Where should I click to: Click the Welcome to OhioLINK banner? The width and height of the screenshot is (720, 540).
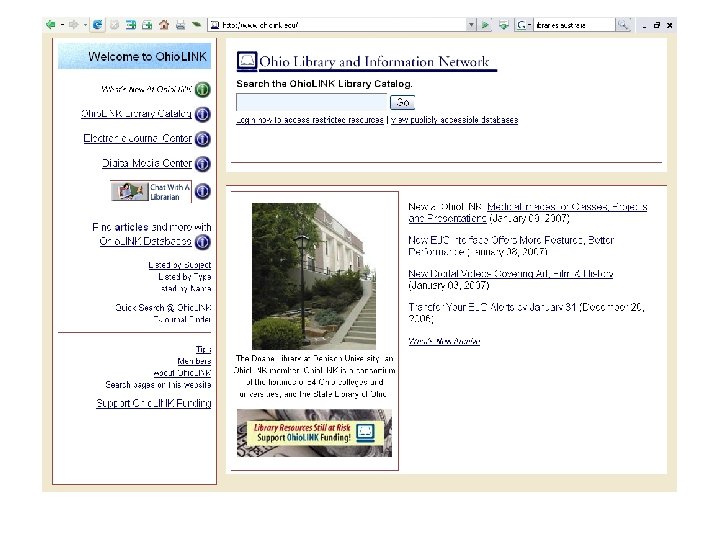click(x=134, y=56)
